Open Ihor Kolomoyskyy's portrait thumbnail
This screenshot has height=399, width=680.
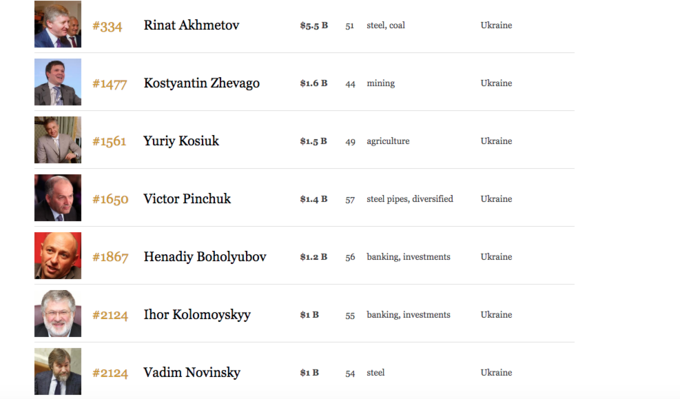[x=58, y=314]
